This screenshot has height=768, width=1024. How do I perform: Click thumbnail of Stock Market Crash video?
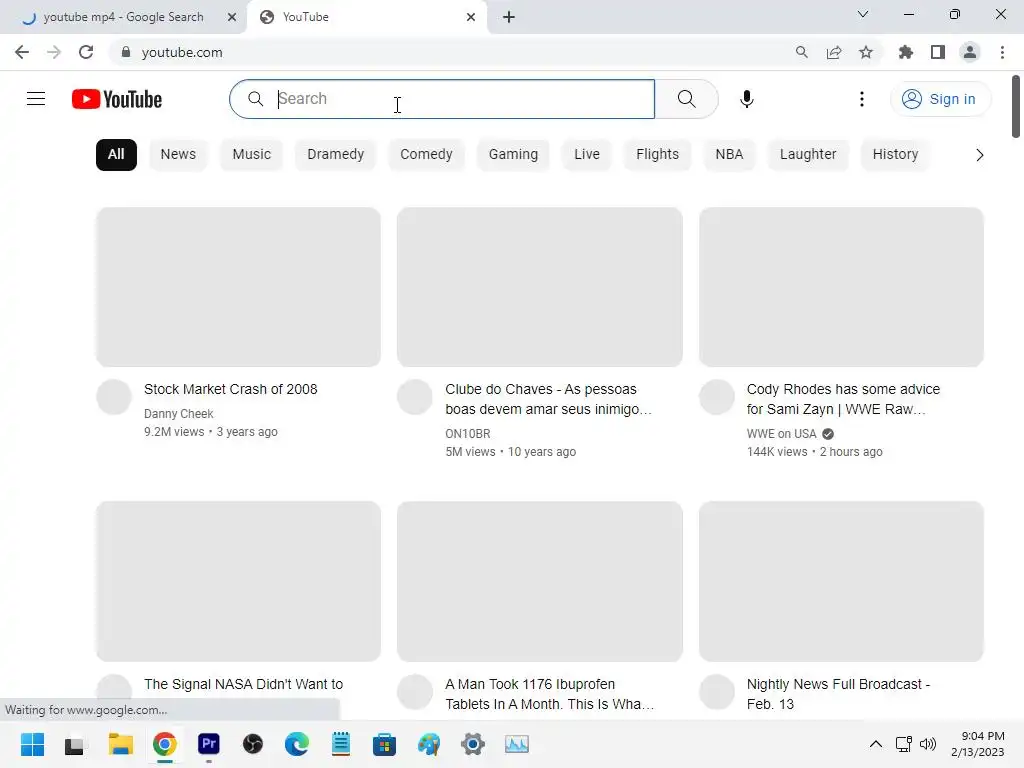click(238, 287)
